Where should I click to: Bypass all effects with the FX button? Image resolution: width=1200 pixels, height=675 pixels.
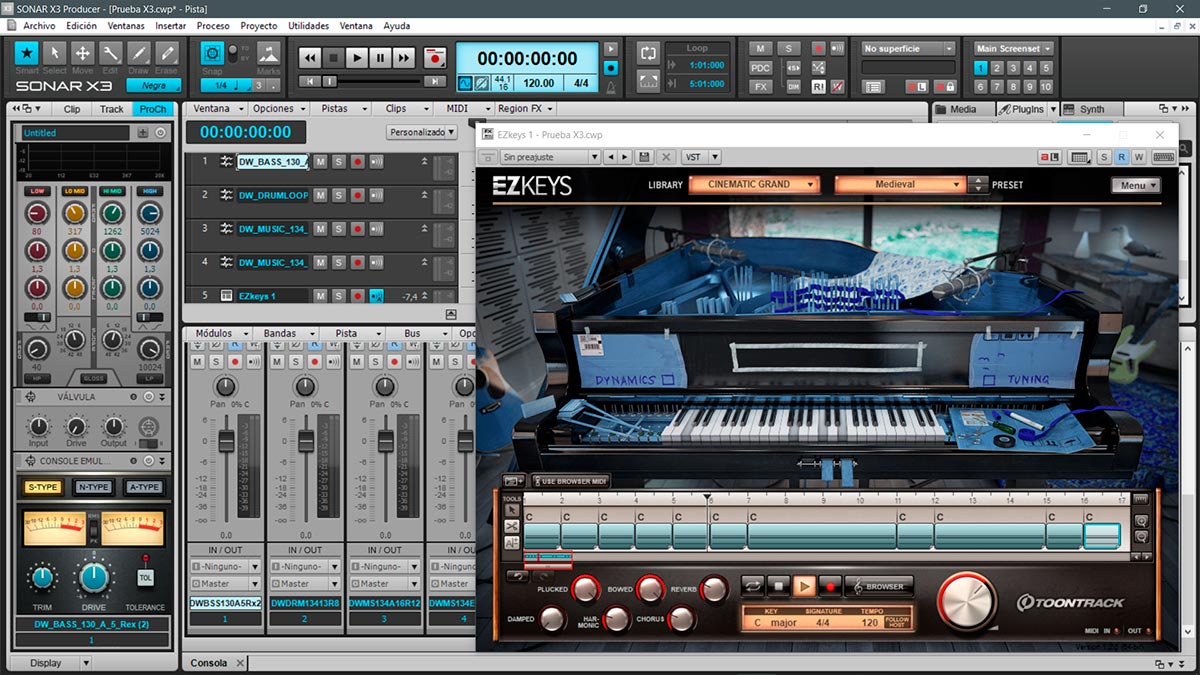click(x=761, y=86)
